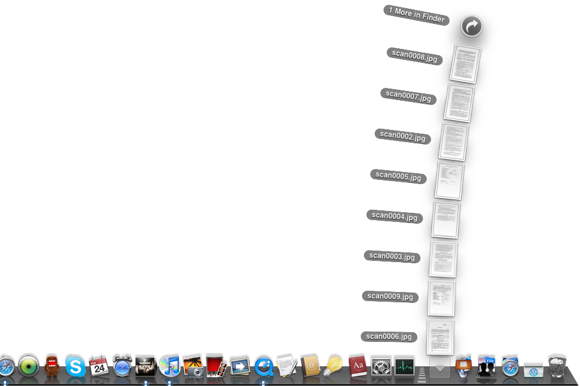Launch the green eye app in dock
The image size is (580, 386).
click(x=28, y=366)
